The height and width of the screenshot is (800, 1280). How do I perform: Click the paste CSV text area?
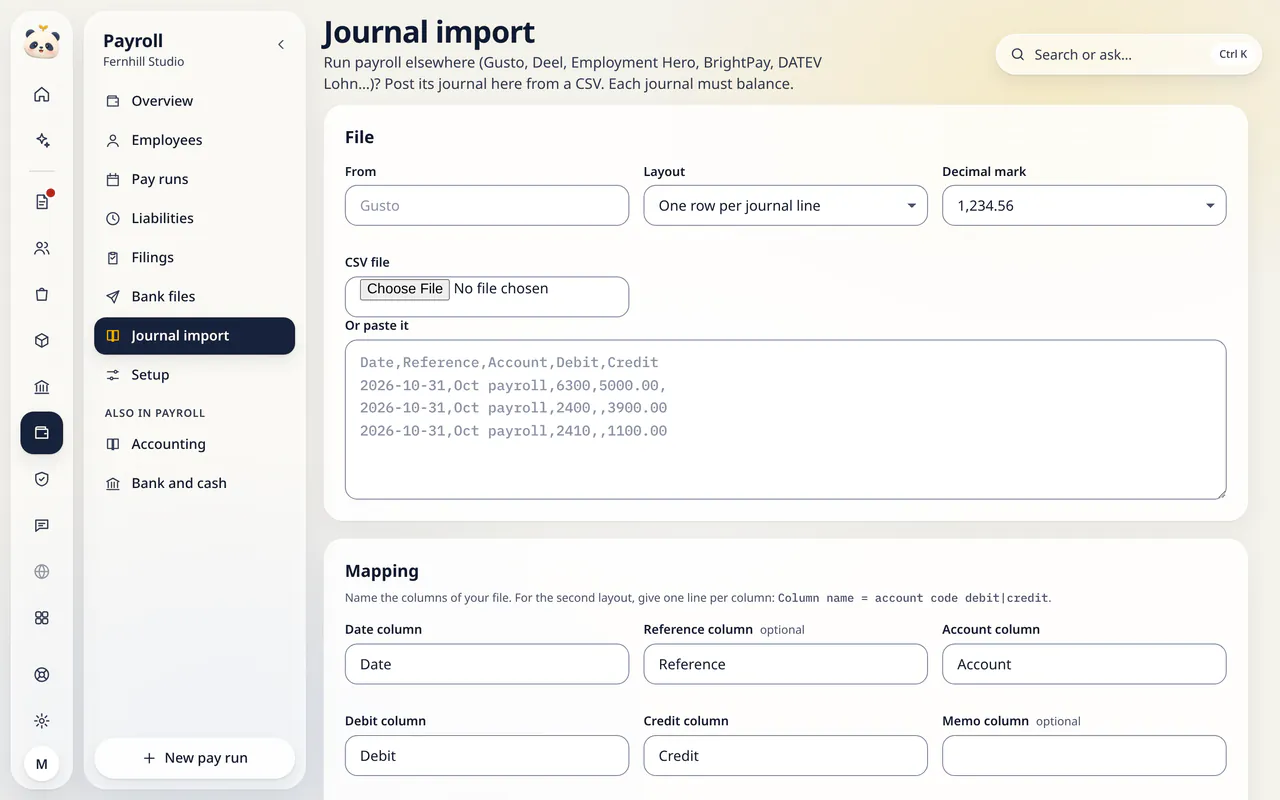[x=785, y=419]
